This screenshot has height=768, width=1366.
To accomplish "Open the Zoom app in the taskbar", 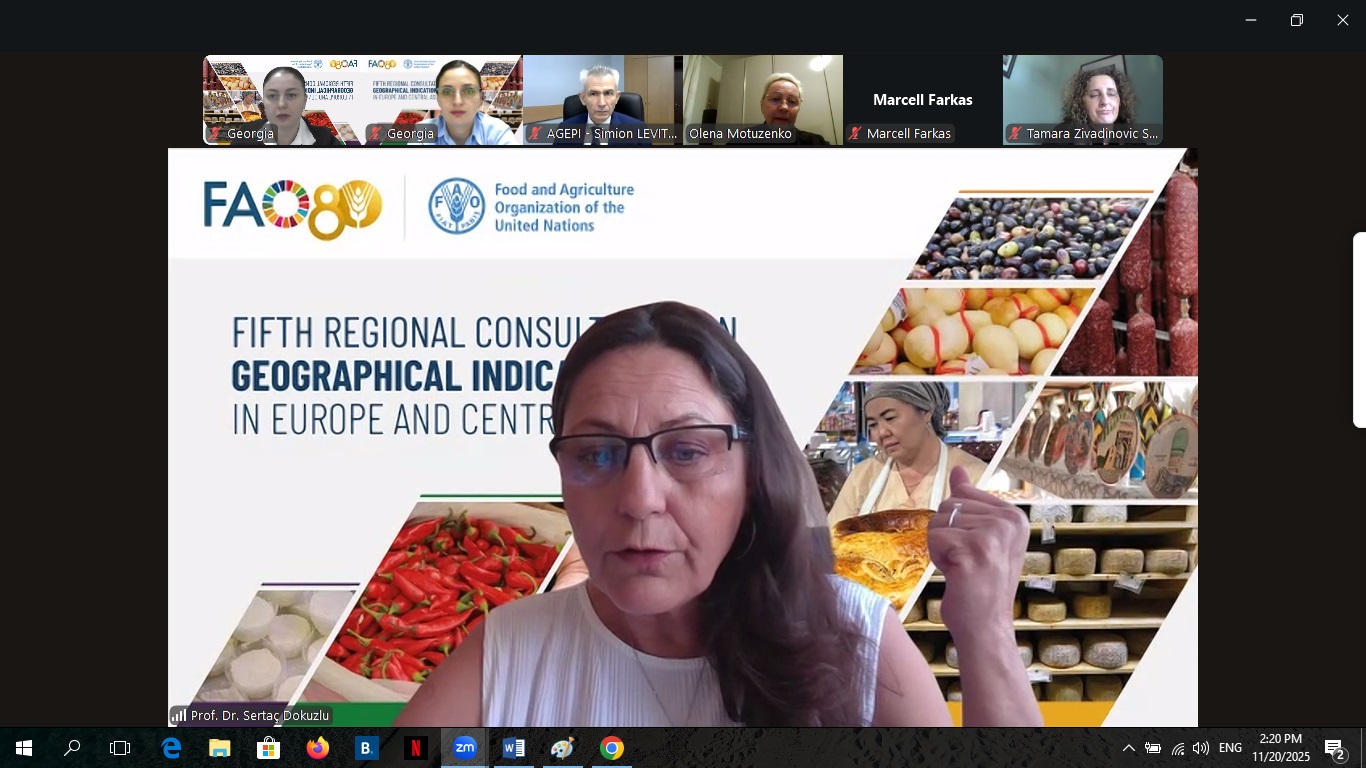I will tap(465, 748).
